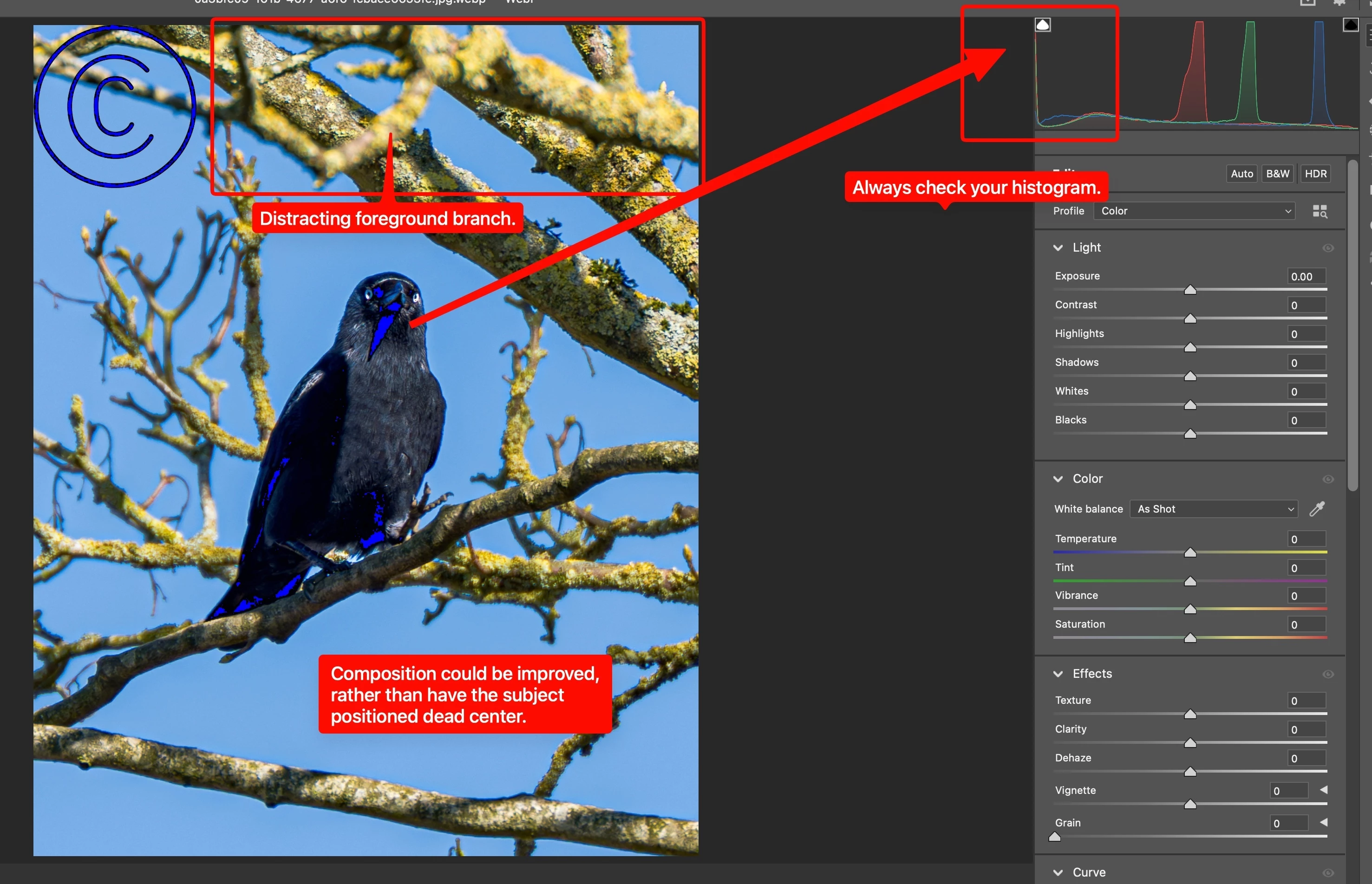Viewport: 1372px width, 884px height.
Task: Open settings gear icon at top right
Action: coord(1339,2)
